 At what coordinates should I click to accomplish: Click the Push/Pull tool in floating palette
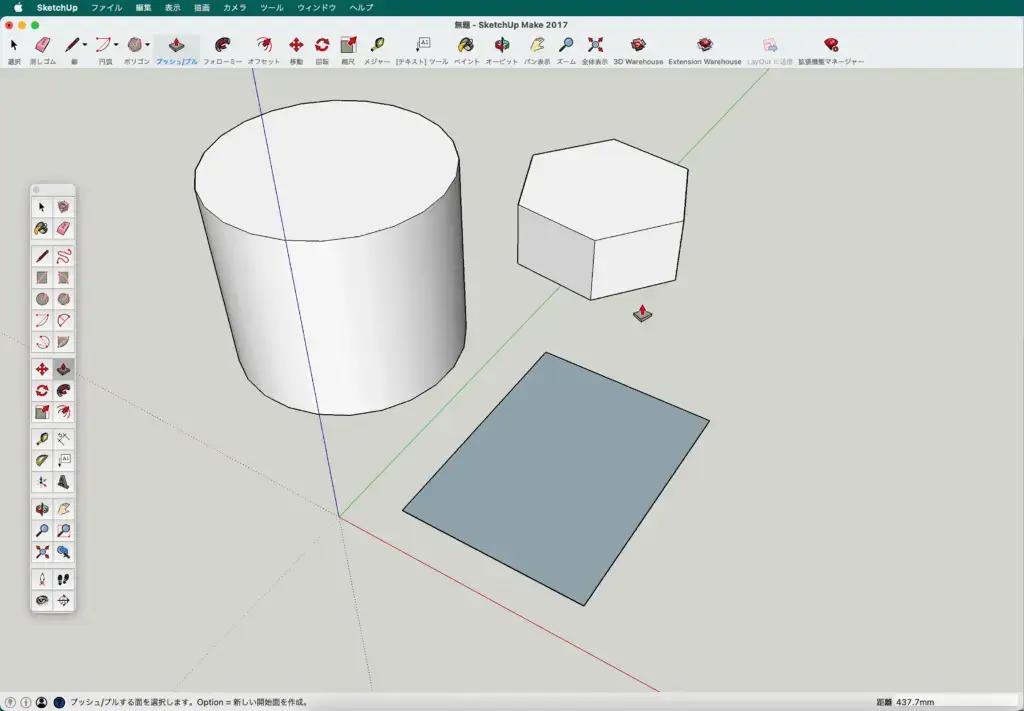(63, 370)
